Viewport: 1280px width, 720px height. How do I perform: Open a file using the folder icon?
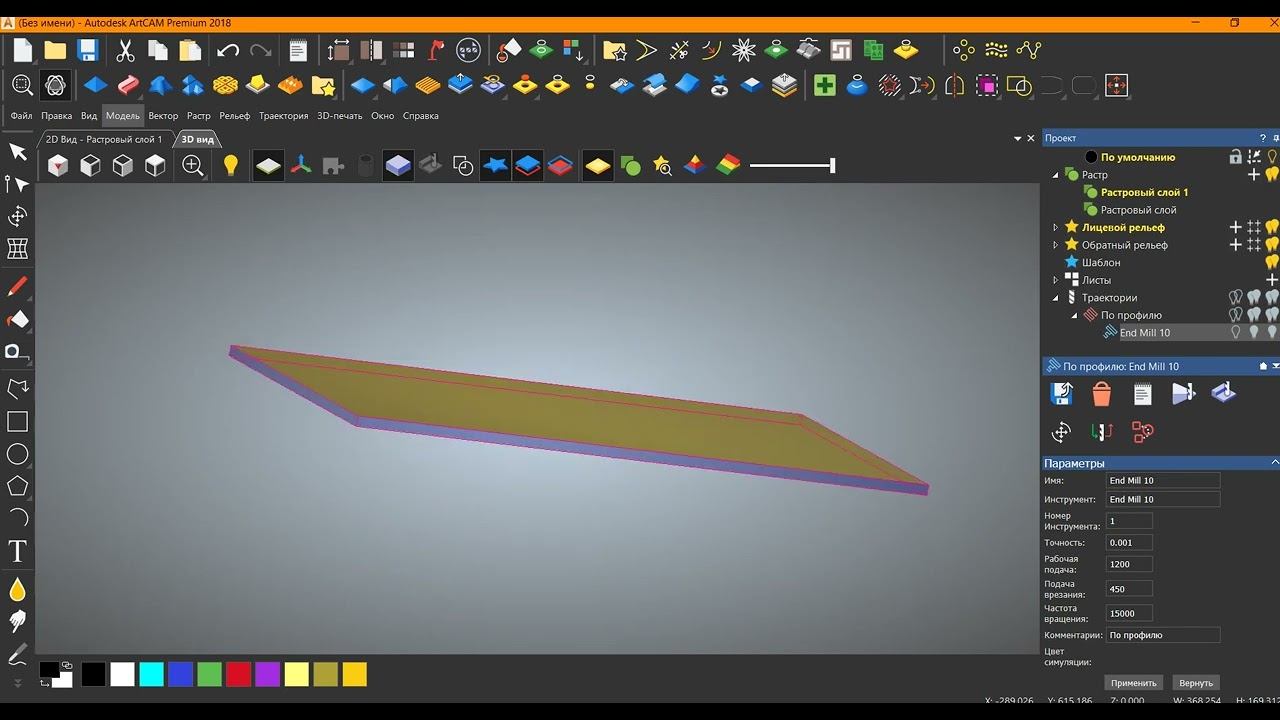coord(55,50)
